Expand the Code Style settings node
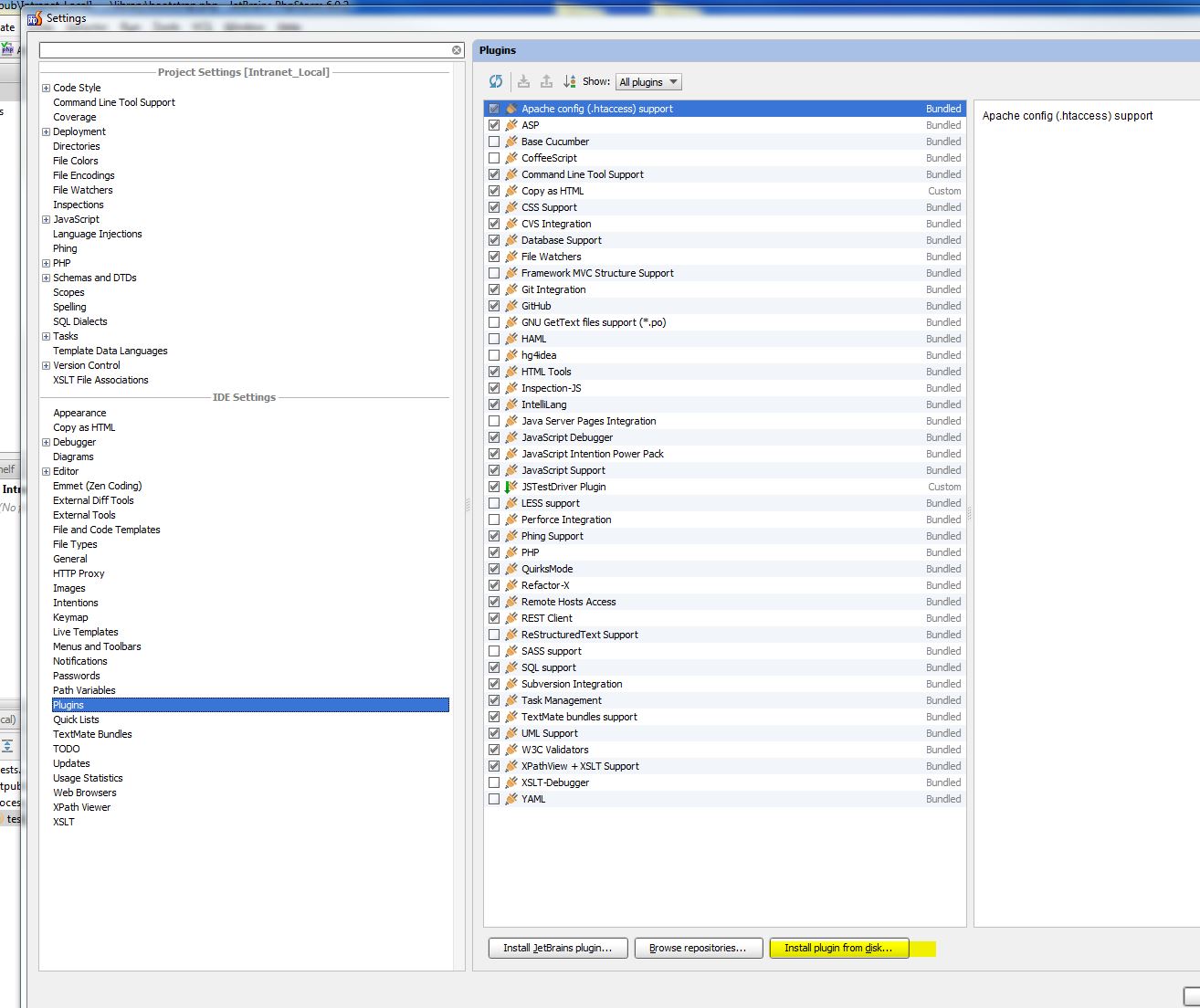Viewport: 1200px width, 1008px height. (x=46, y=88)
